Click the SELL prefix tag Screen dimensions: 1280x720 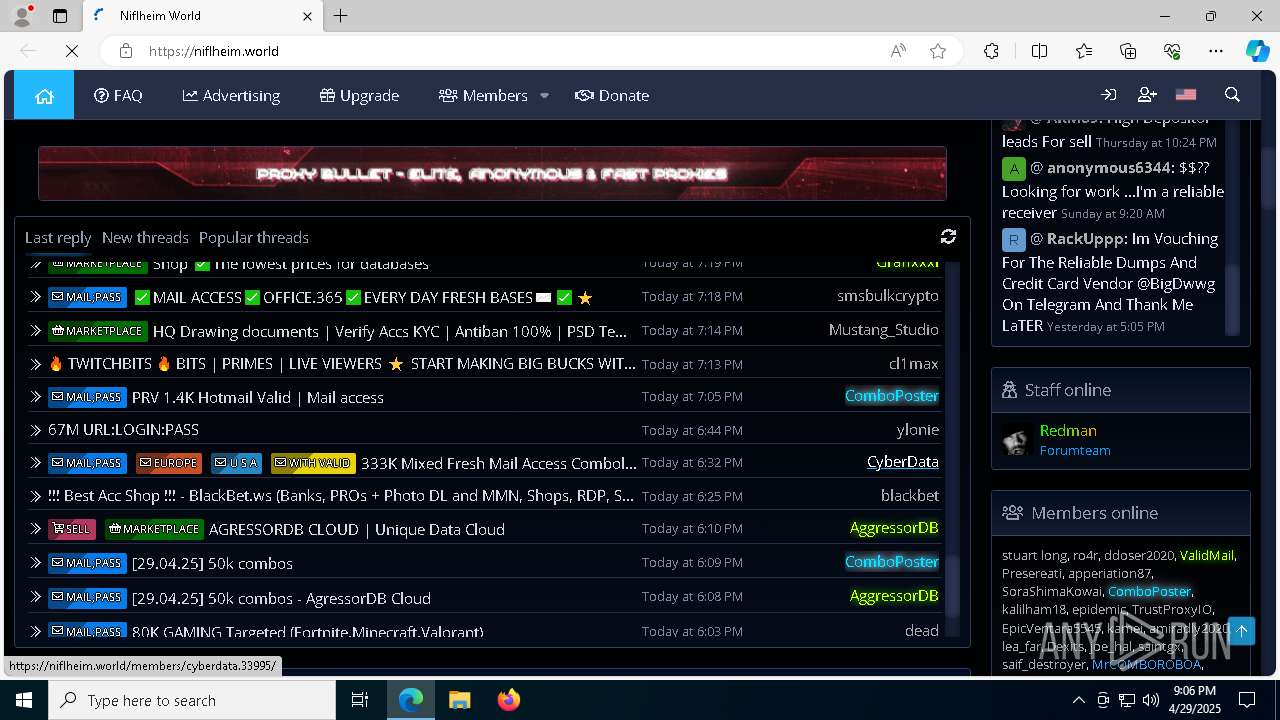pyautogui.click(x=72, y=529)
